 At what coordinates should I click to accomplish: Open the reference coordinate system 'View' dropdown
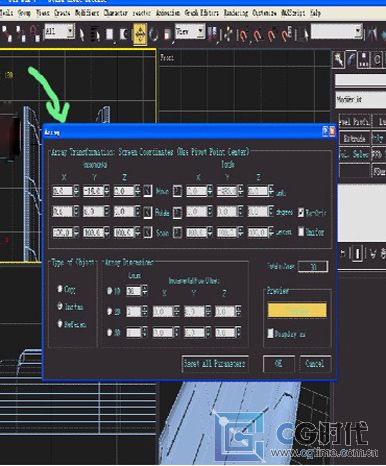(190, 32)
